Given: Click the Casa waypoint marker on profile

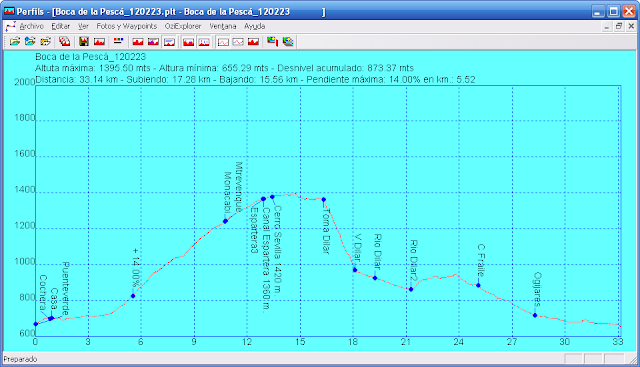Looking at the screenshot, I should 51,318.
